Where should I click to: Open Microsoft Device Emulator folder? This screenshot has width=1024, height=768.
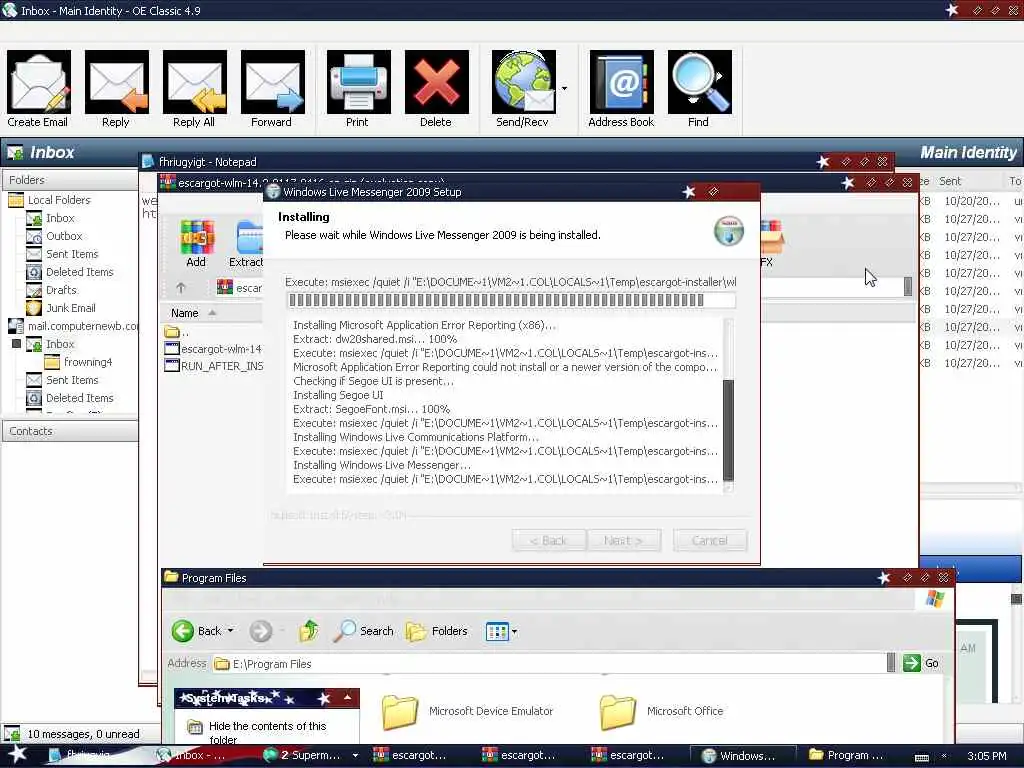467,711
